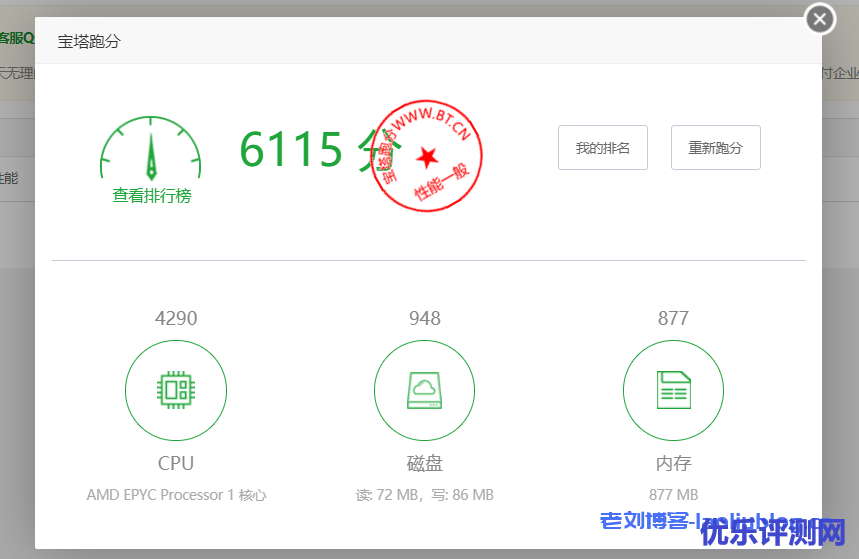859x559 pixels.
Task: Click the CPU chip icon
Action: 176,390
